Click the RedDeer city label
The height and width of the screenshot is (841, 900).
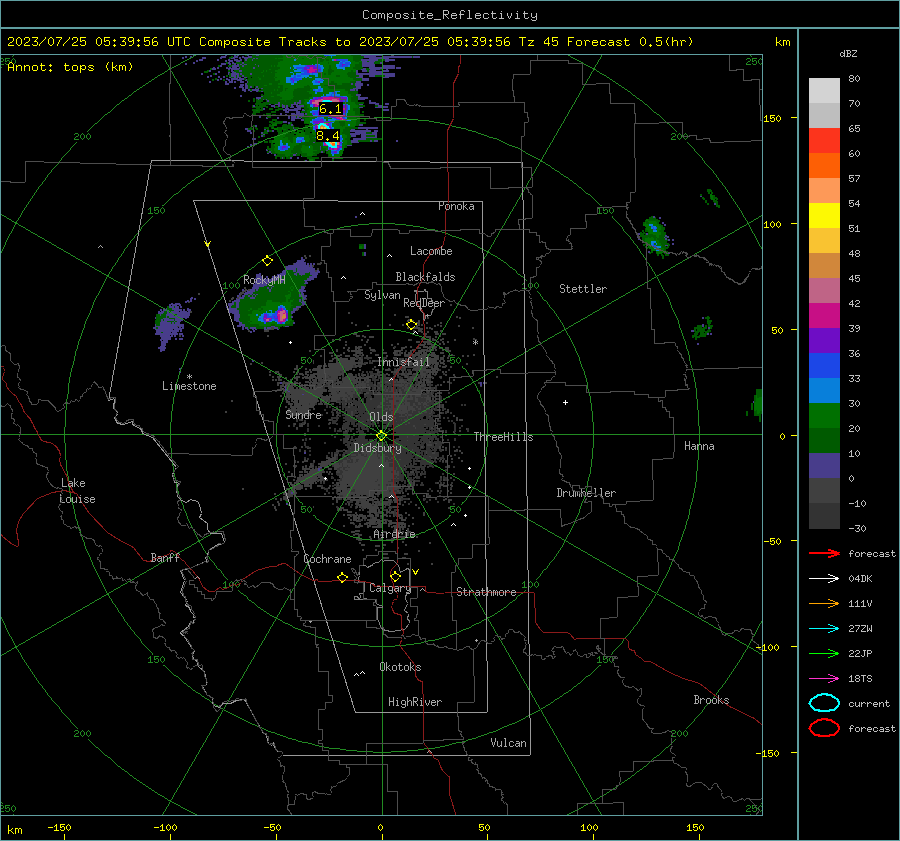click(424, 303)
